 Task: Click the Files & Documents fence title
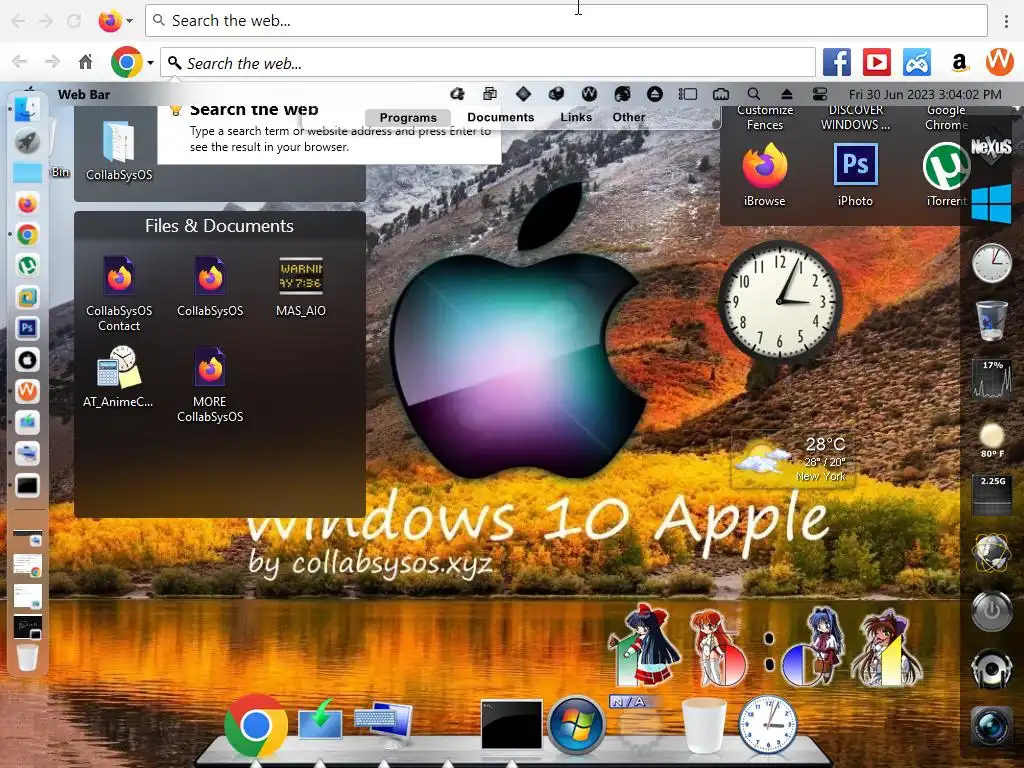click(219, 226)
